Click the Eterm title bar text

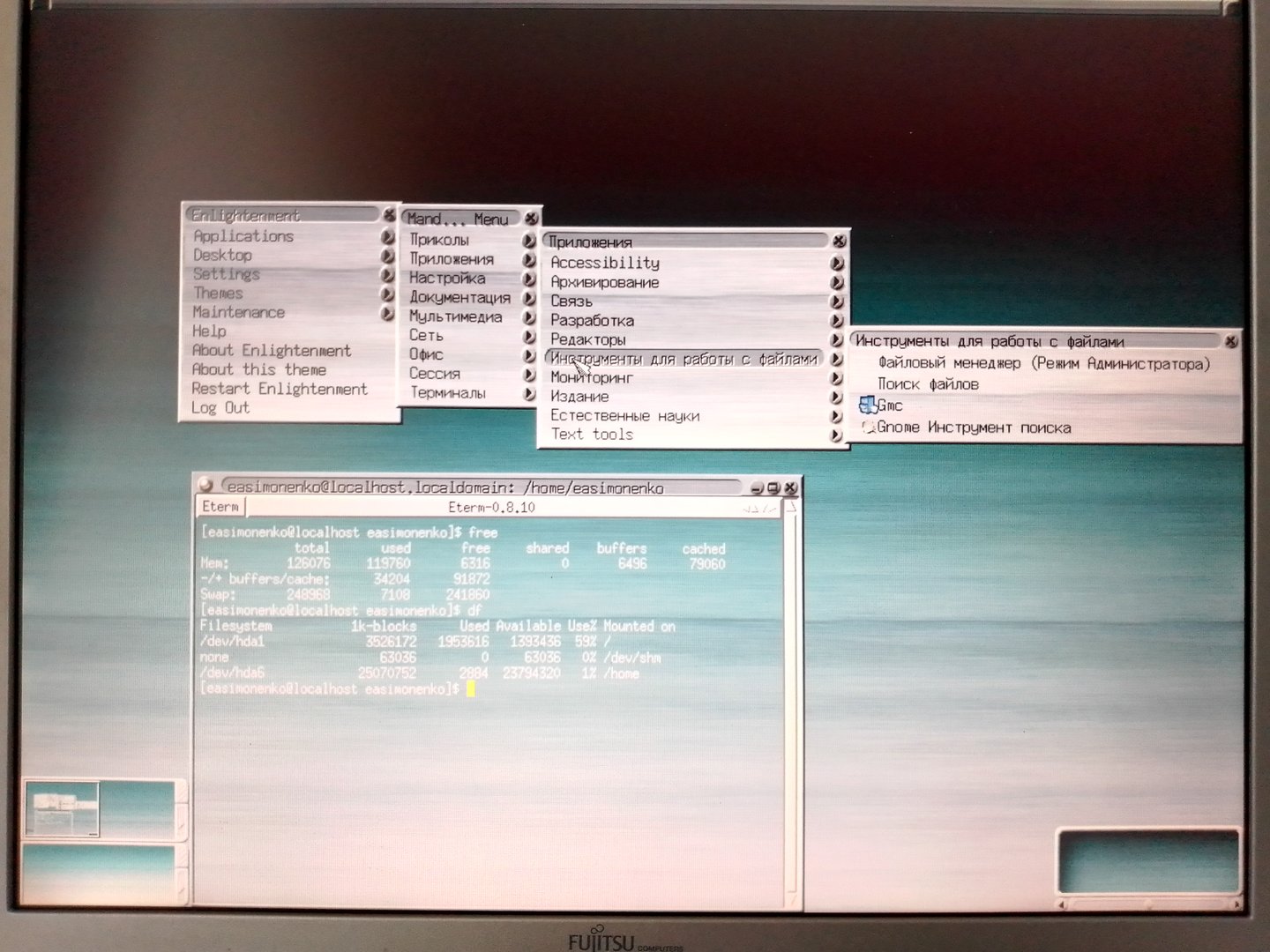[x=445, y=487]
